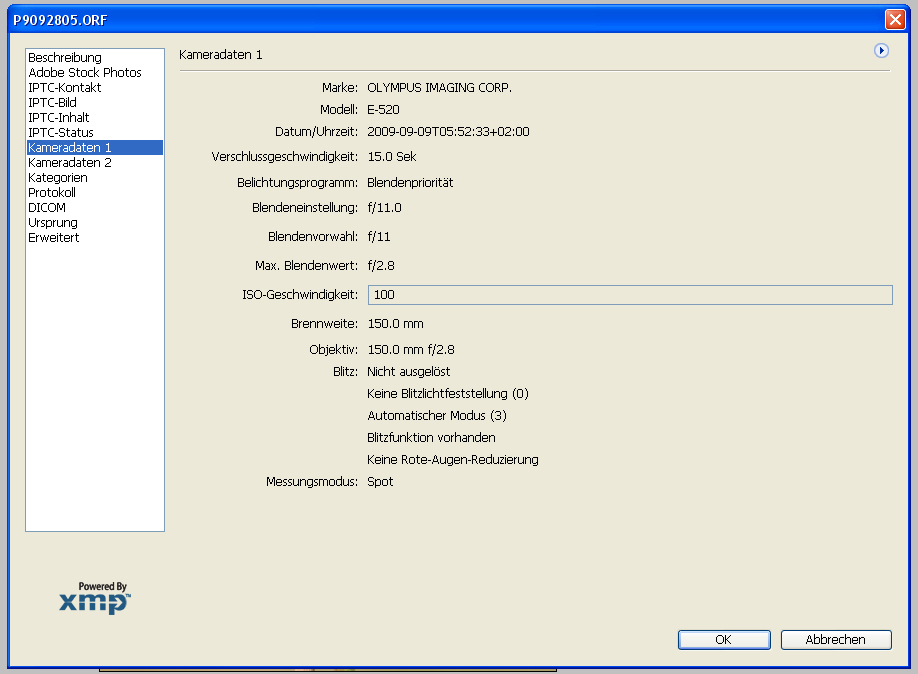918x674 pixels.
Task: Click the ISO-Geschwindigkeit label
Action: tap(300, 295)
